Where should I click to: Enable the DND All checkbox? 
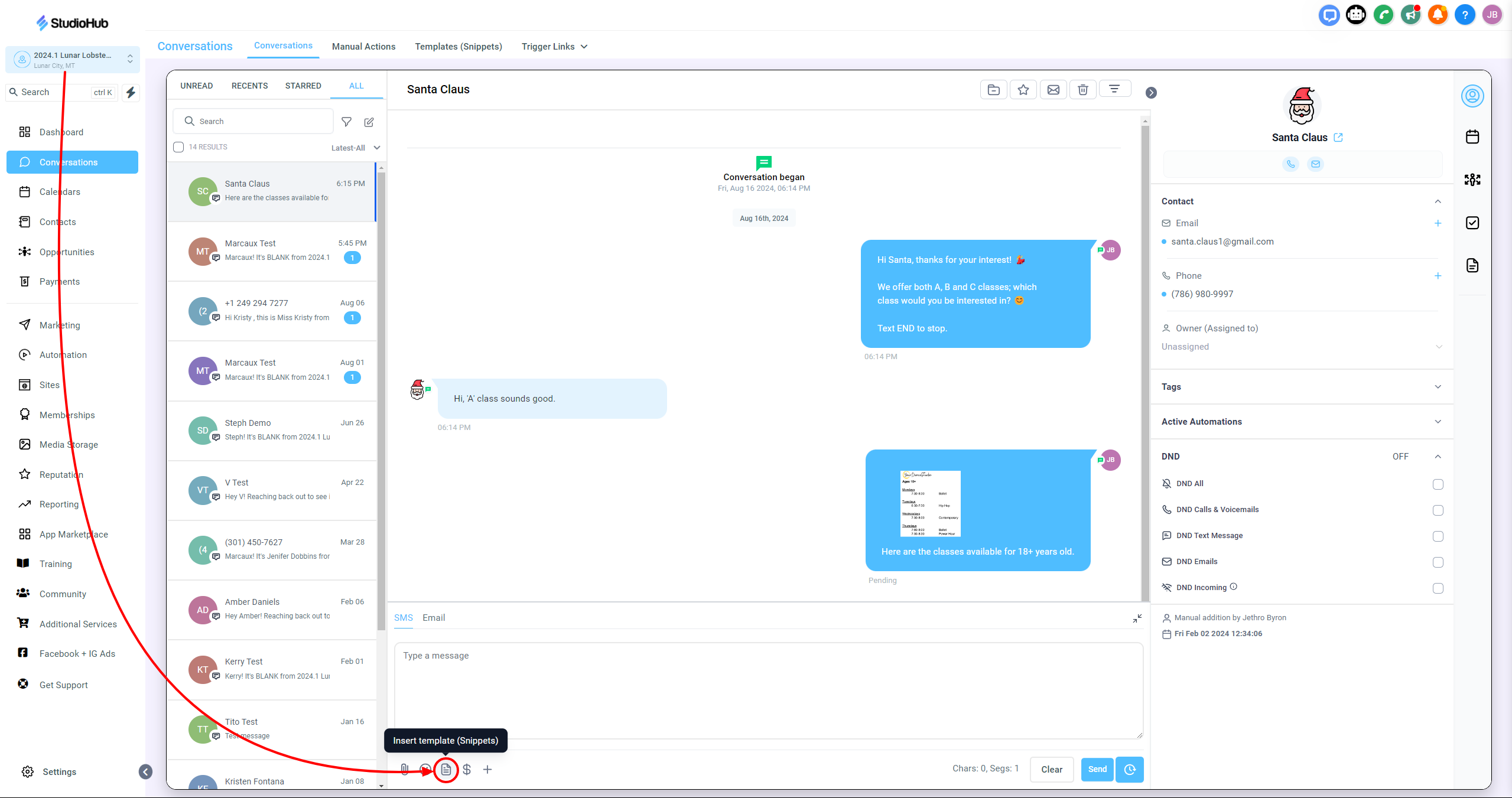[1438, 484]
